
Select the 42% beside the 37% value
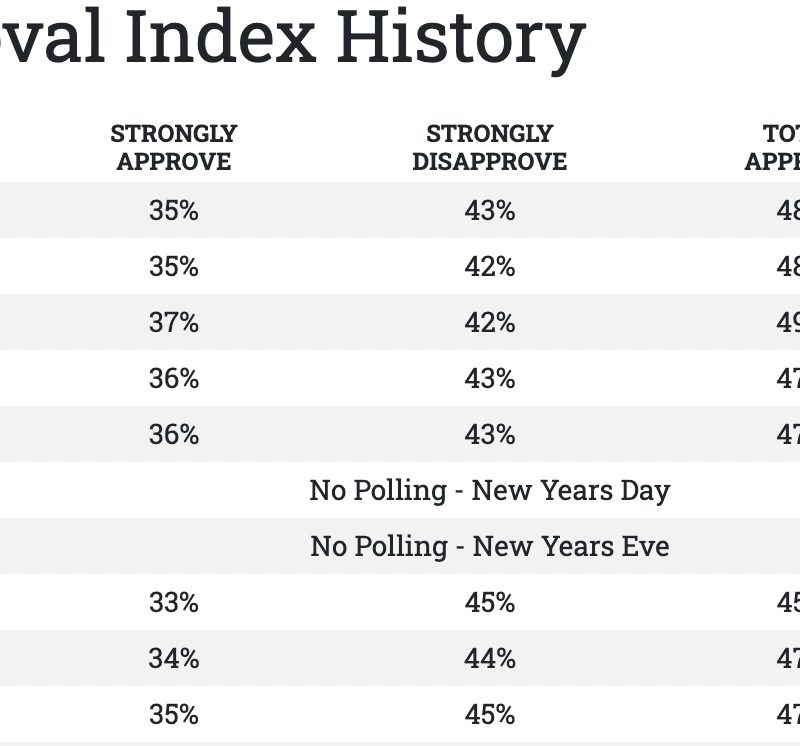tap(489, 323)
